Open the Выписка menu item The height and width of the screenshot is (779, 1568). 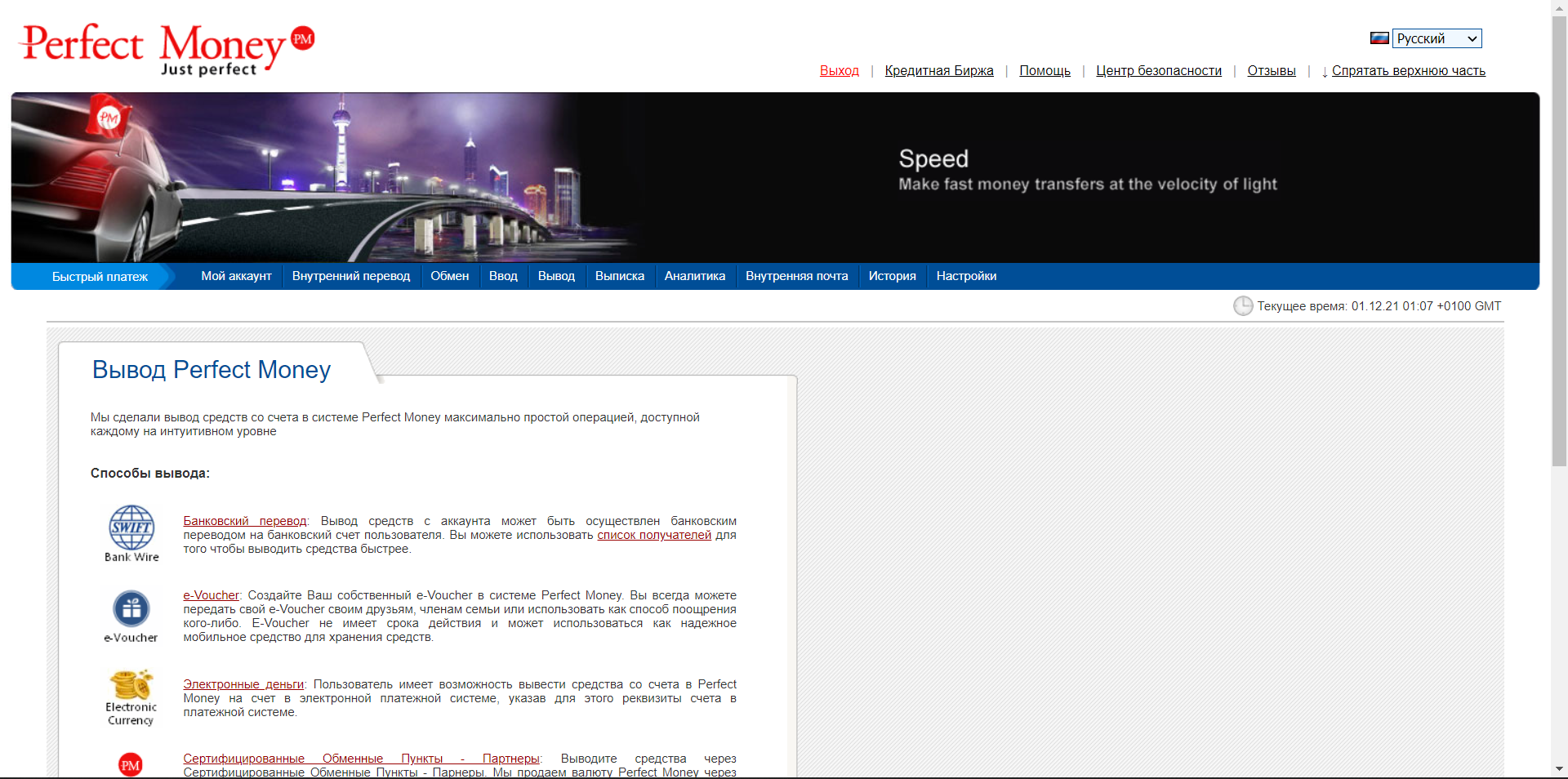620,276
